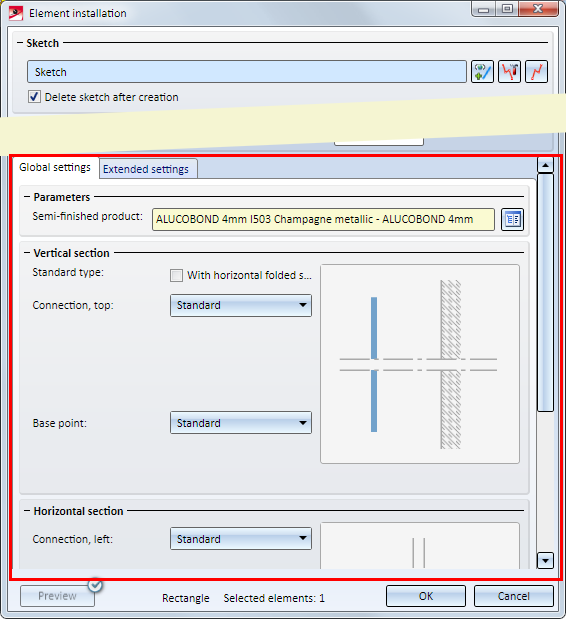Click the edit sketch tools icon
Screen dimensions: 566x619
(x=509, y=72)
